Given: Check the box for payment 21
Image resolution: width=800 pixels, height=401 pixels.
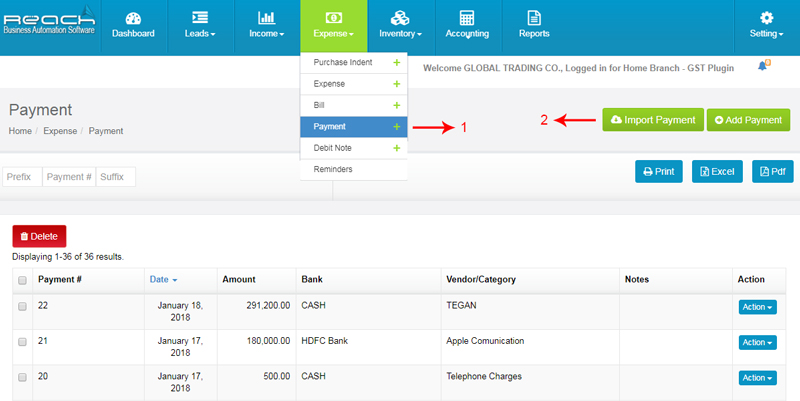Looking at the screenshot, I should [x=22, y=342].
